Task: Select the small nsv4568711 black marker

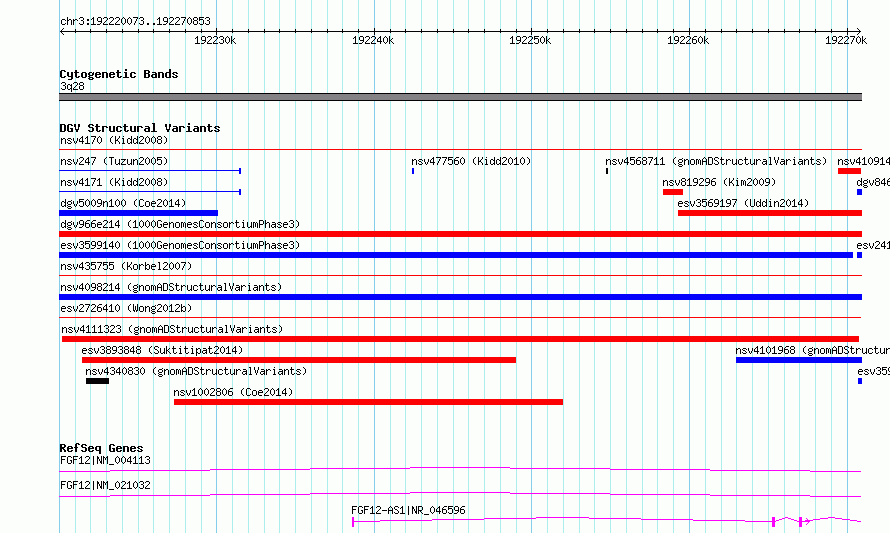Action: point(607,171)
